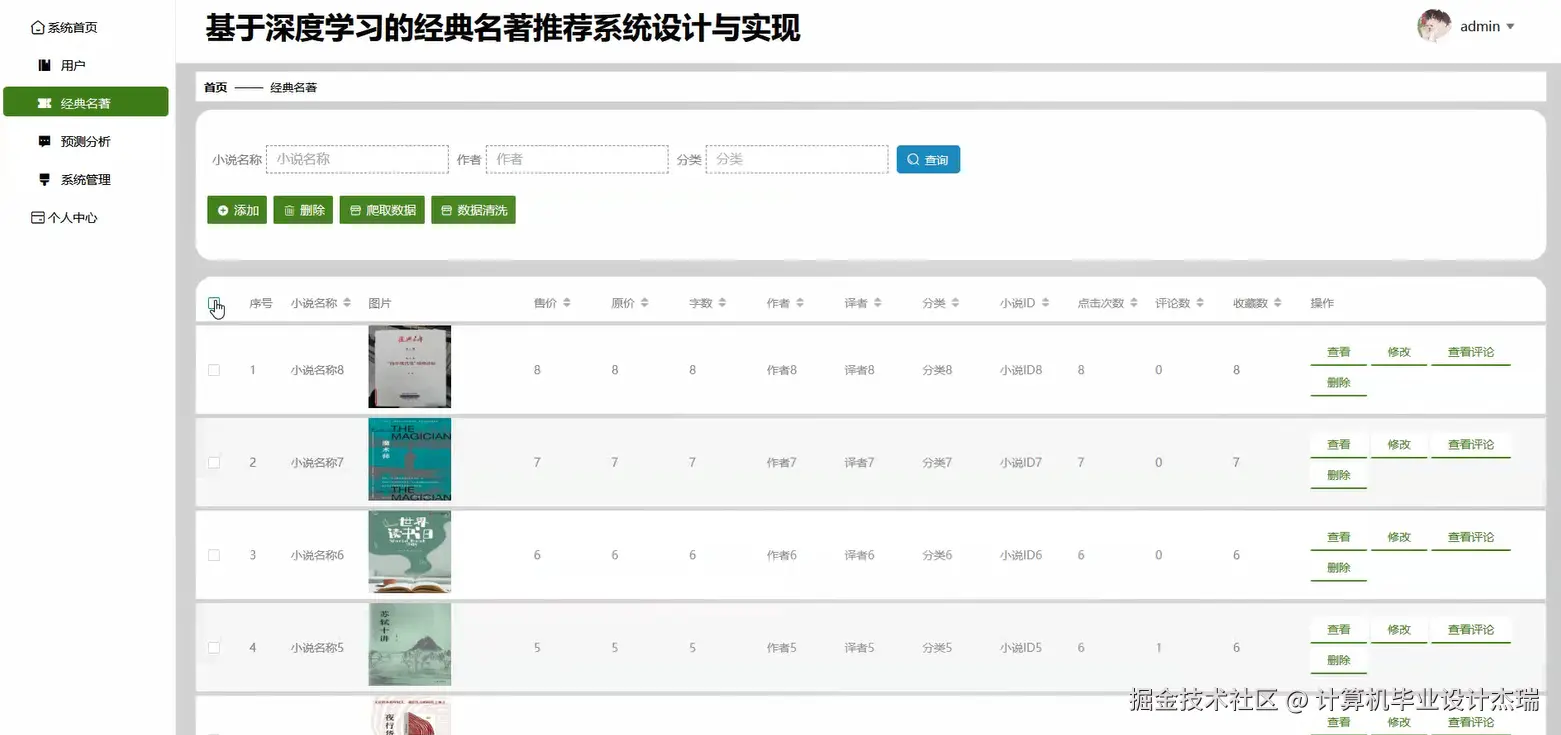Open the cover thumbnail for 小说名称5
This screenshot has width=1561, height=735.
click(x=409, y=644)
